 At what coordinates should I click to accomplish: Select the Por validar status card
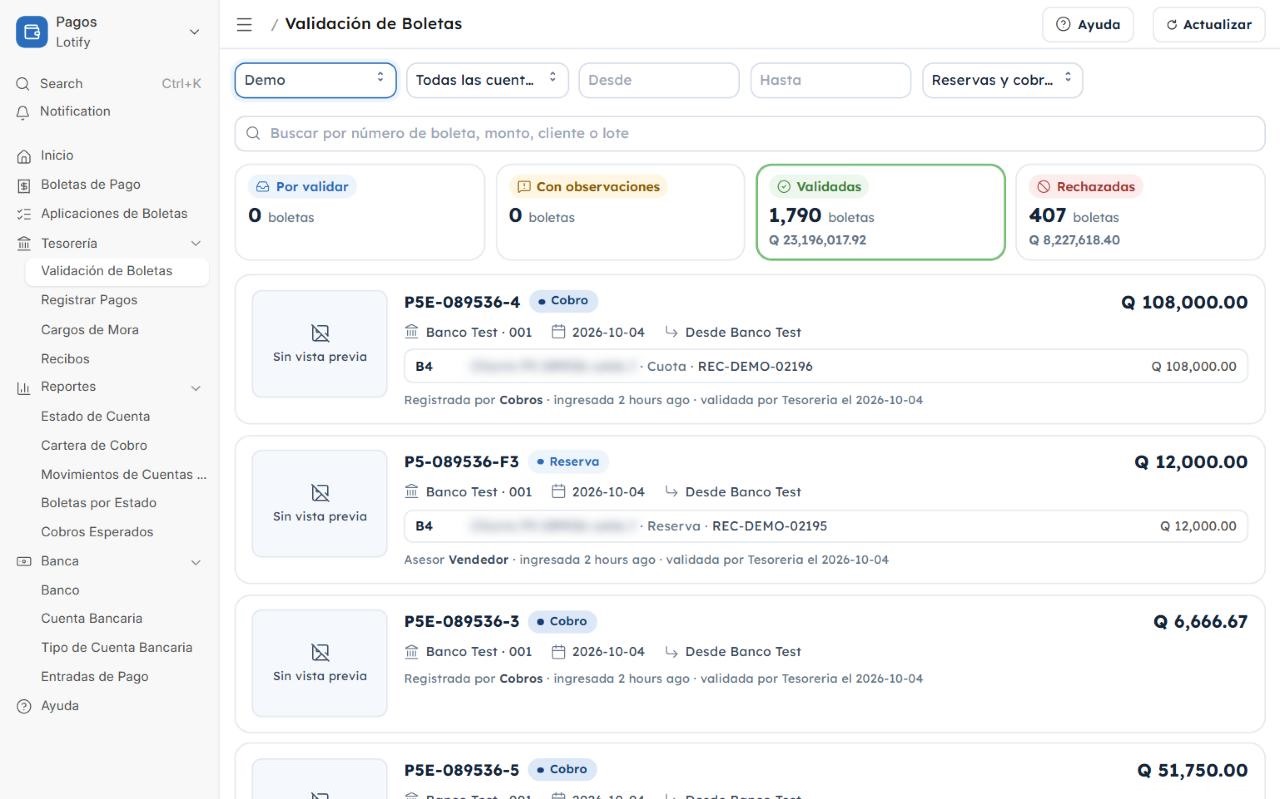[x=360, y=212]
